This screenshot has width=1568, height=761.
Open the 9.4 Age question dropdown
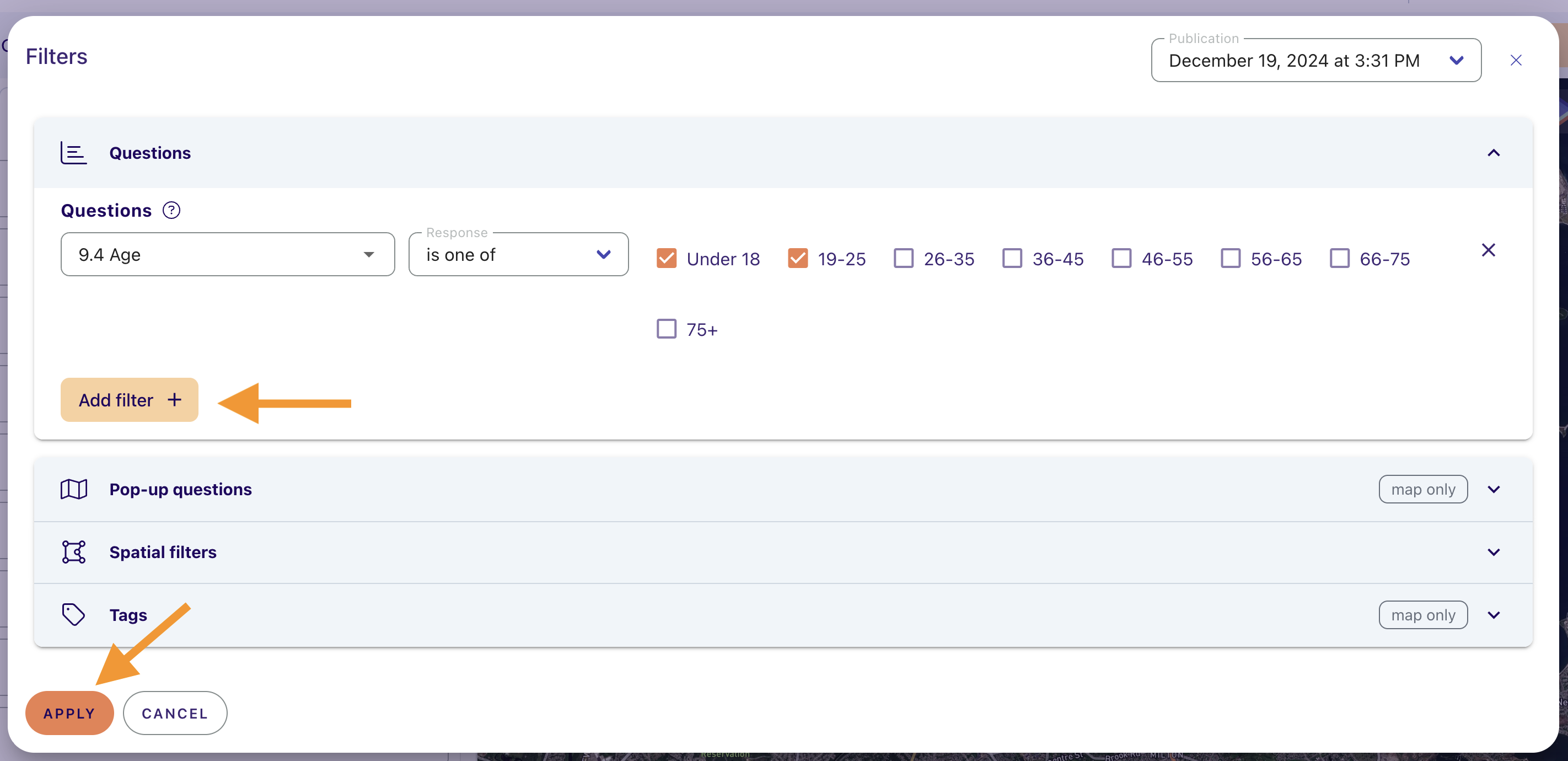point(228,254)
